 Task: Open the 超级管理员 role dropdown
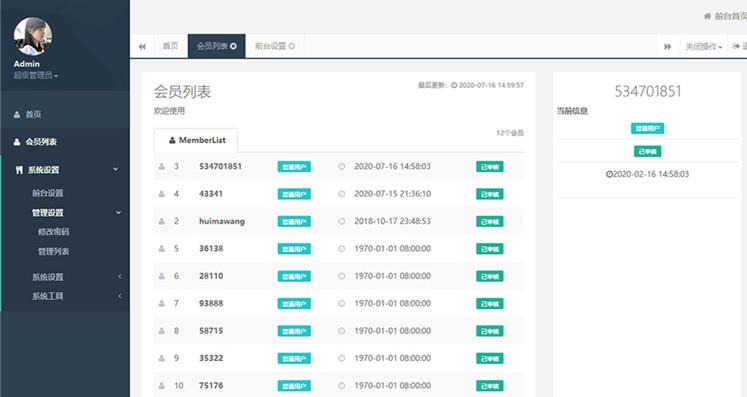click(36, 75)
